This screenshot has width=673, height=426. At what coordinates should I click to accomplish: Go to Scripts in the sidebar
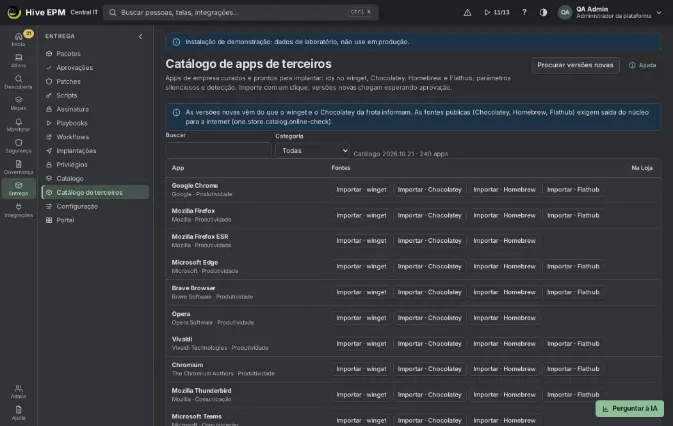point(95,95)
